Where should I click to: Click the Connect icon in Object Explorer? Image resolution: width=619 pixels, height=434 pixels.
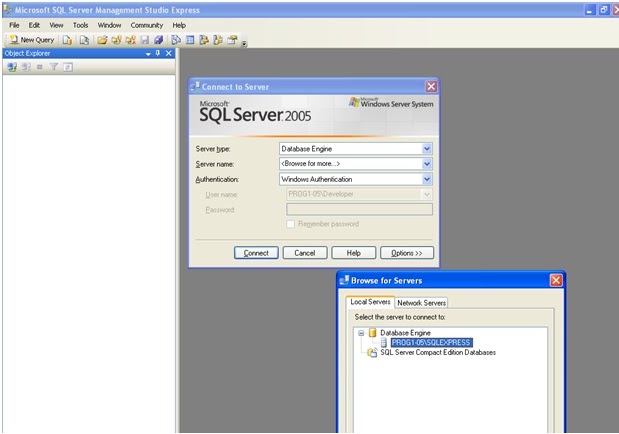tap(12, 67)
